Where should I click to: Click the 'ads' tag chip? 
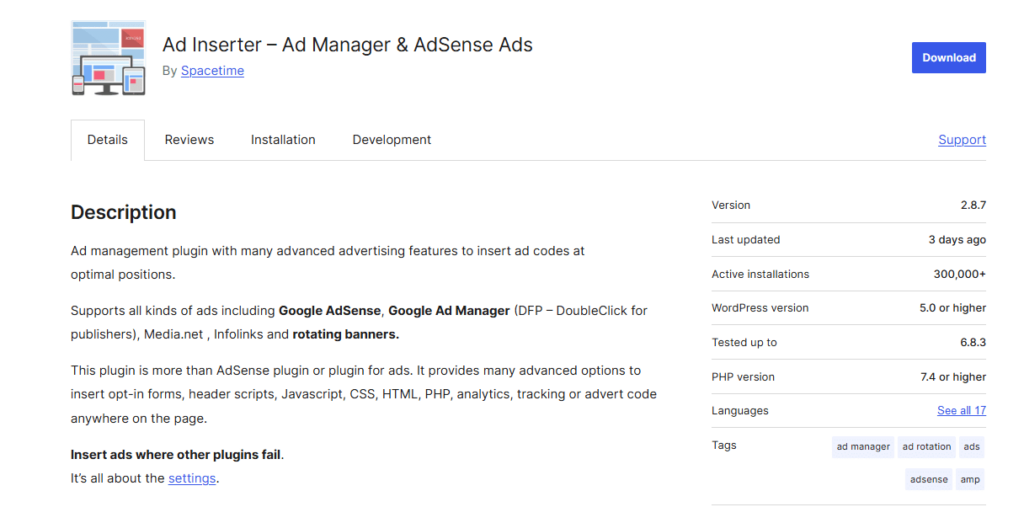pyautogui.click(x=971, y=447)
